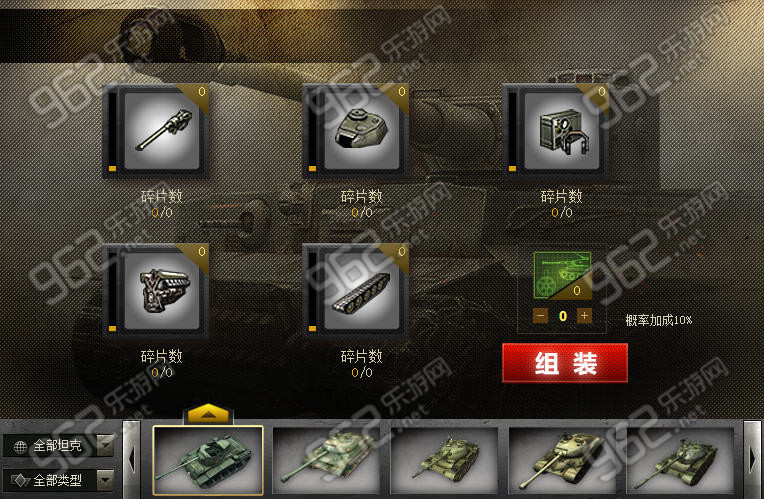Show next tanks with the right arrow

(752, 459)
